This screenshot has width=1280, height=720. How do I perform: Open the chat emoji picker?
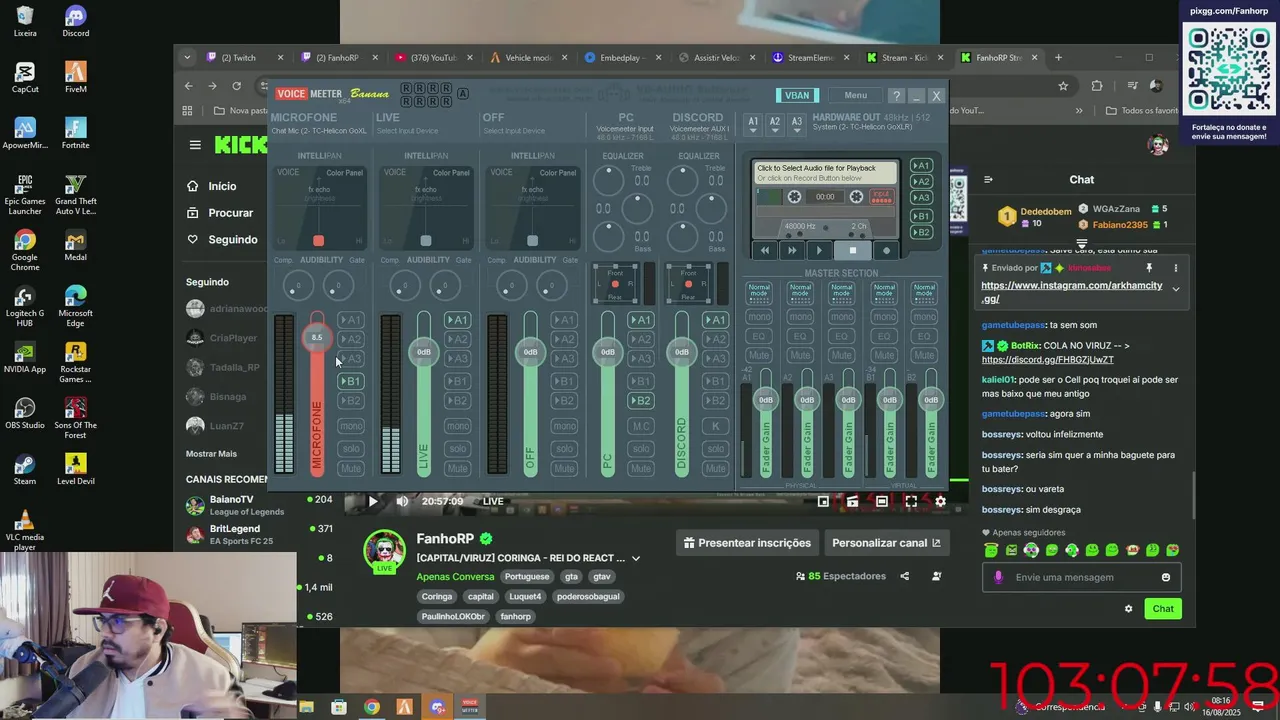(1166, 577)
